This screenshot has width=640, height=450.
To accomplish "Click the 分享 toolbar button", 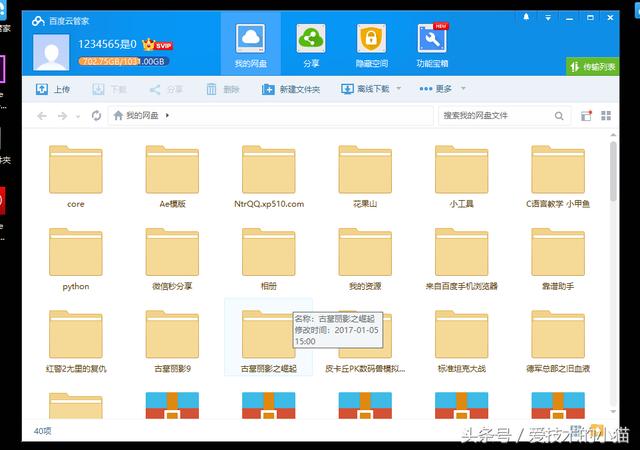I will tap(166, 89).
